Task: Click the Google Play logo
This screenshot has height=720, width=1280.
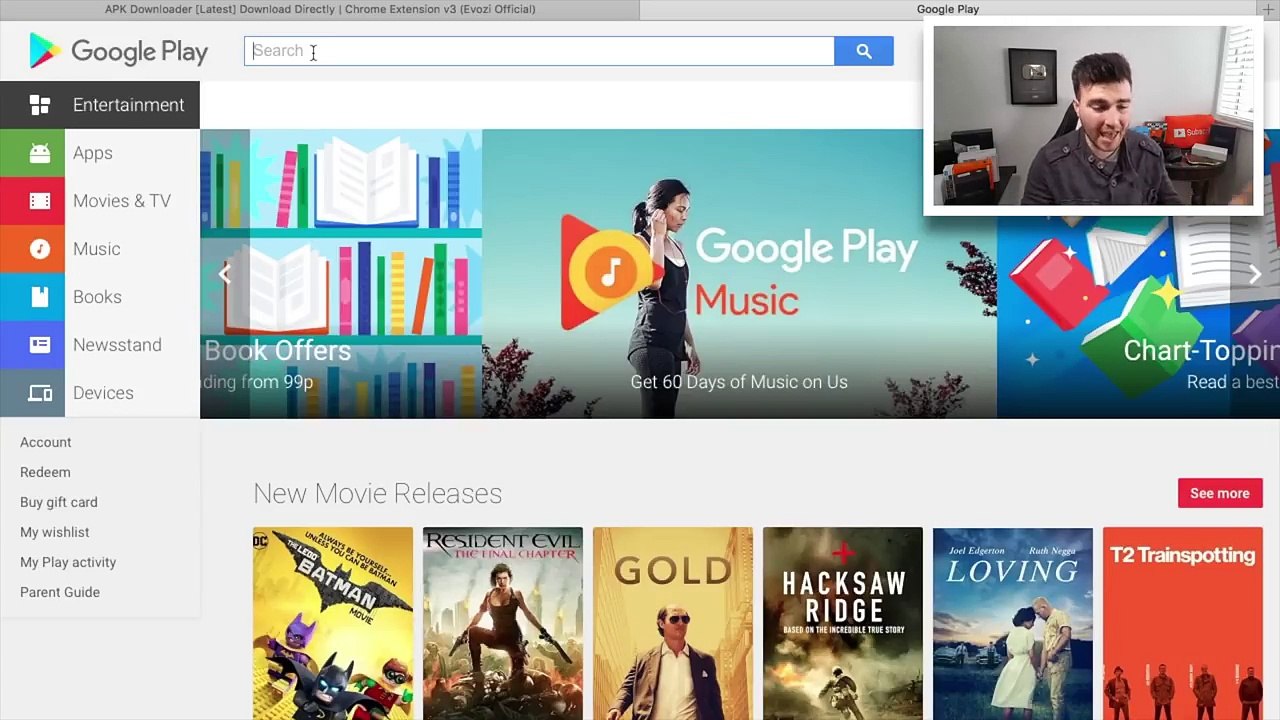Action: click(x=118, y=51)
